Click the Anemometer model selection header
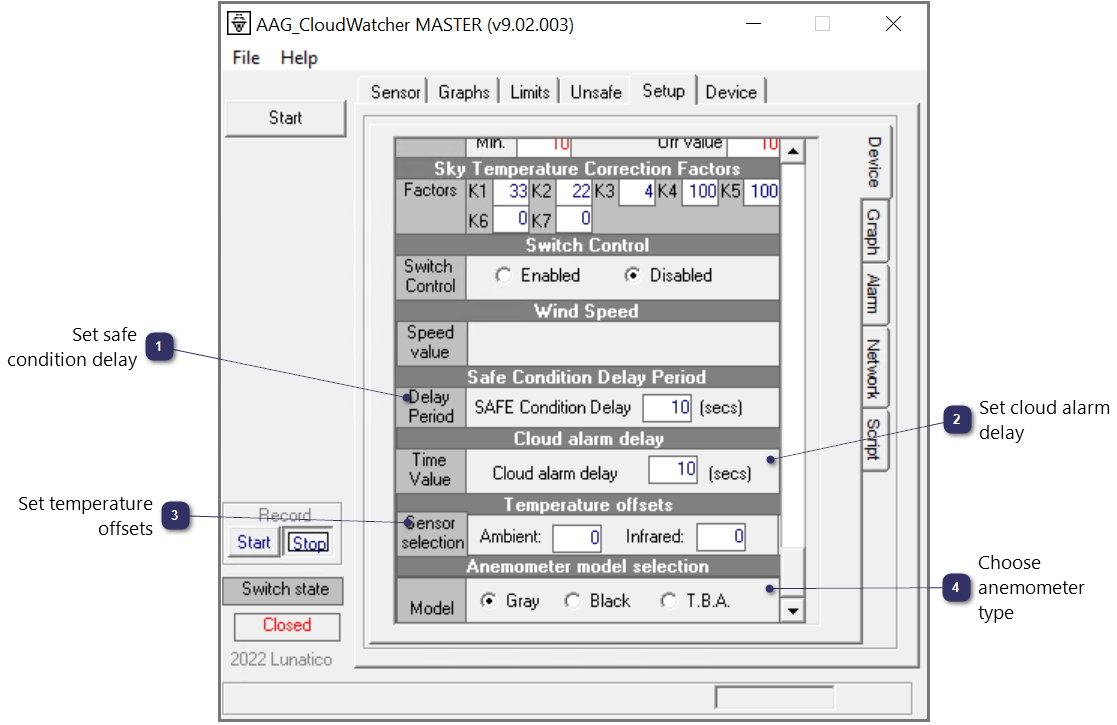This screenshot has width=1117, height=725. point(587,566)
